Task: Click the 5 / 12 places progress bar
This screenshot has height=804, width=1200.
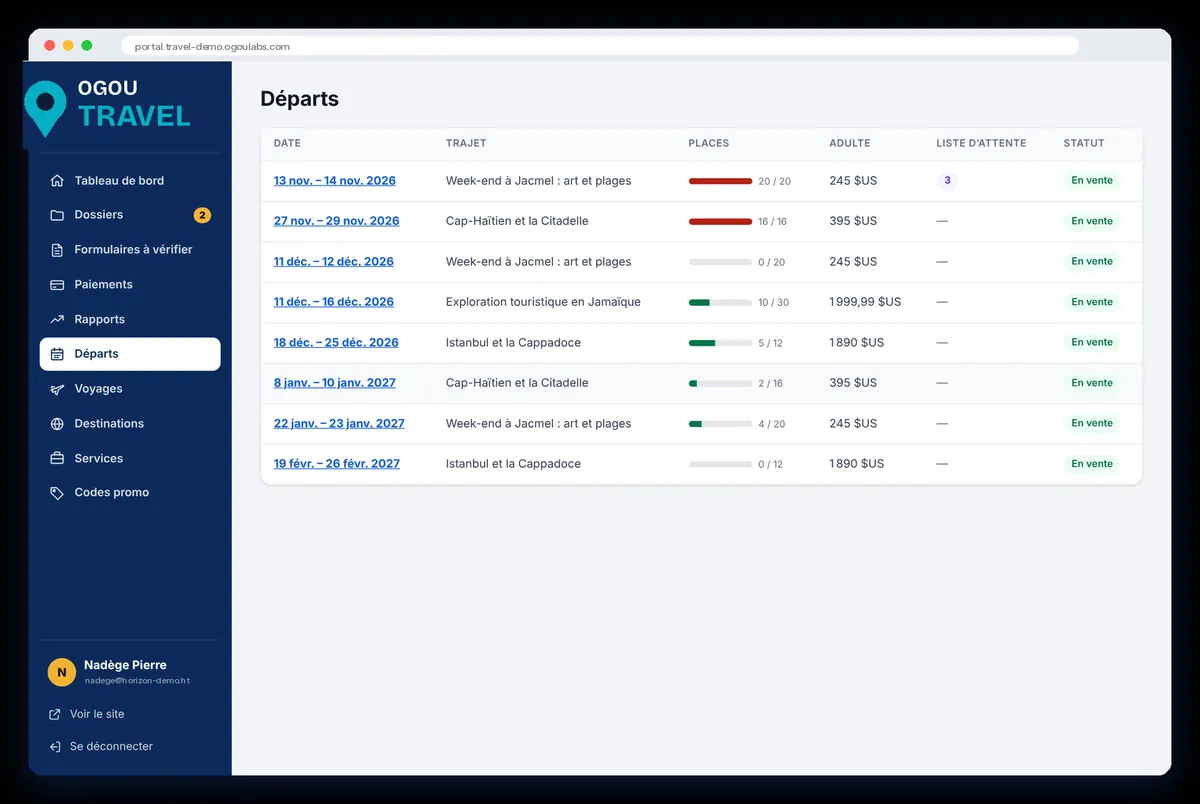Action: [720, 343]
